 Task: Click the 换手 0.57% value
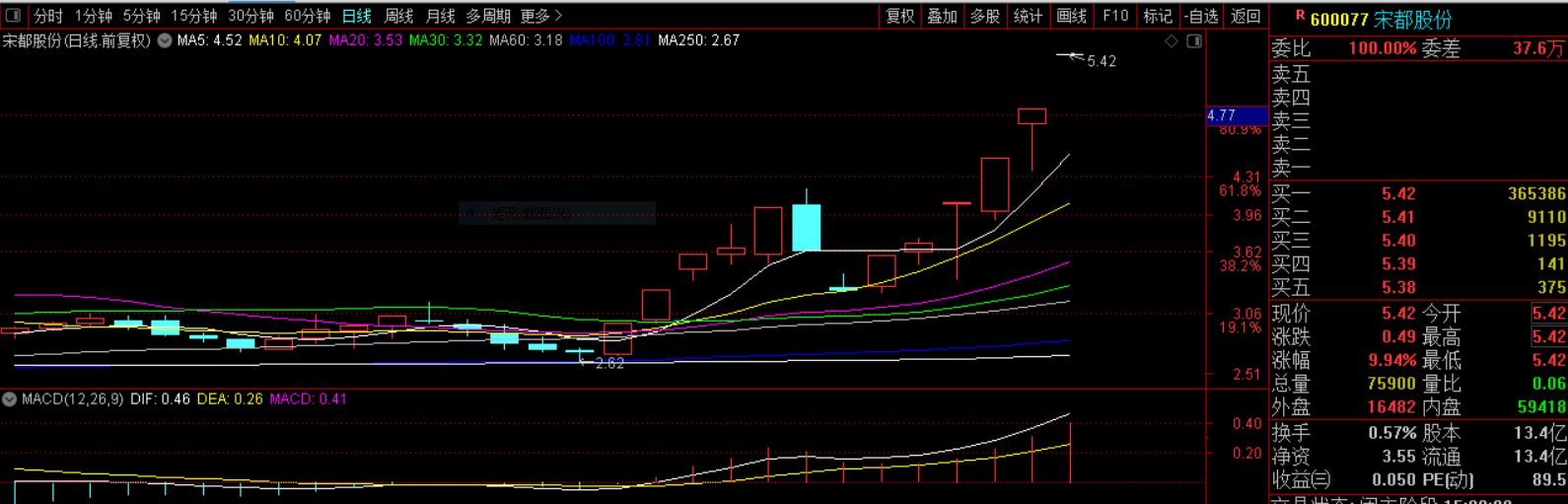(x=1392, y=433)
